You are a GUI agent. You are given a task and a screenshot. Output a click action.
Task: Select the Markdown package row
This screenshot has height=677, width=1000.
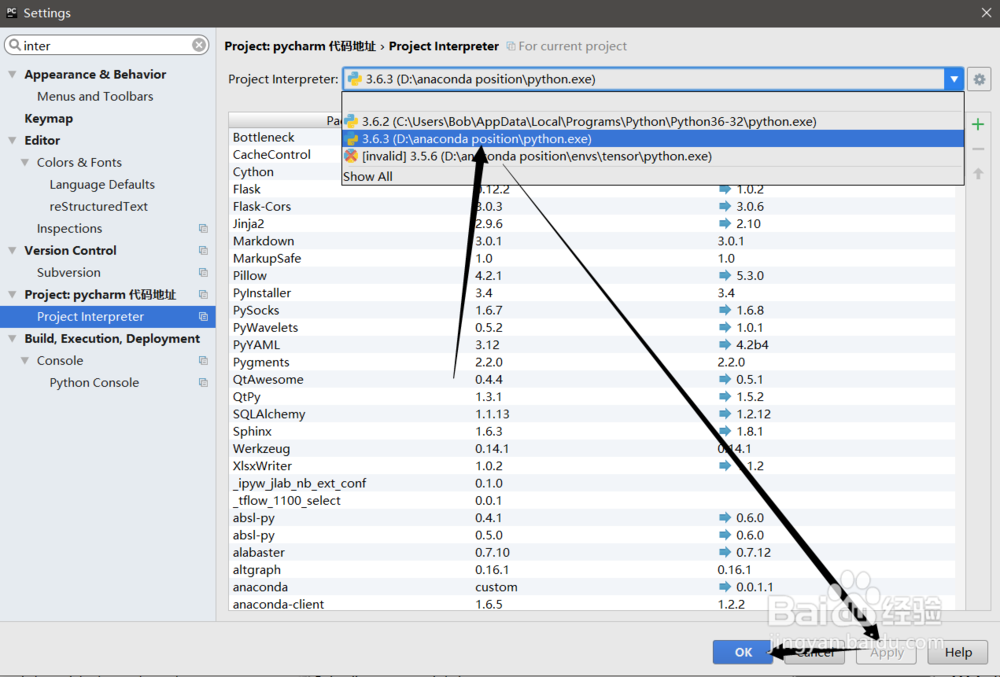pos(592,241)
